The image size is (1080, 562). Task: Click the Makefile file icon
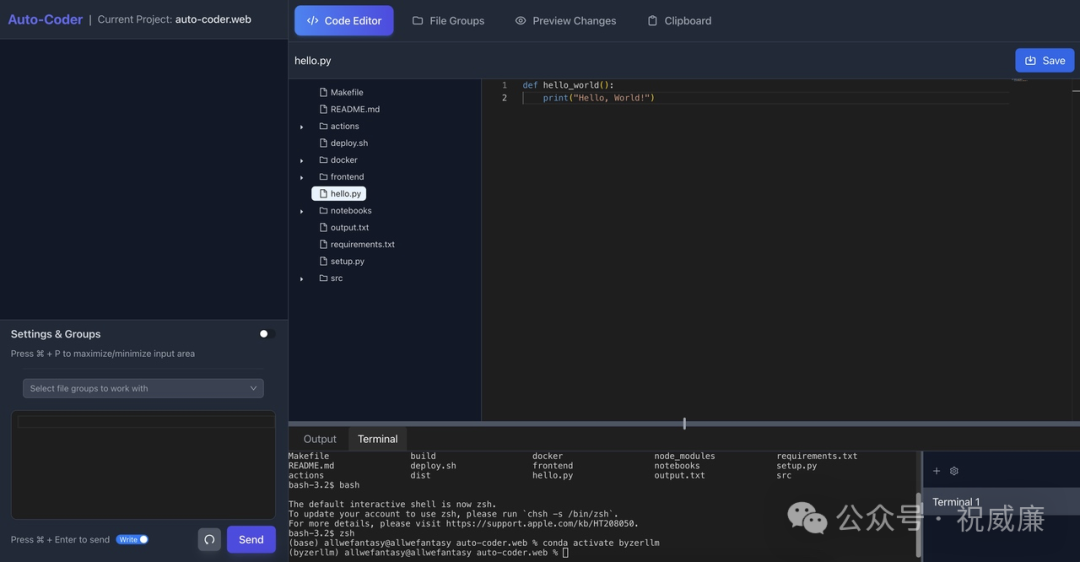(x=323, y=92)
